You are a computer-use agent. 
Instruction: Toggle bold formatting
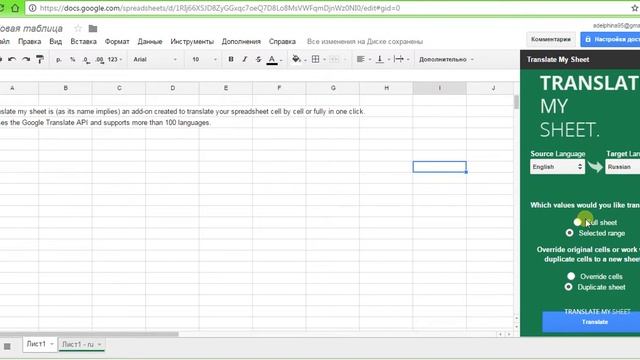[x=231, y=59]
